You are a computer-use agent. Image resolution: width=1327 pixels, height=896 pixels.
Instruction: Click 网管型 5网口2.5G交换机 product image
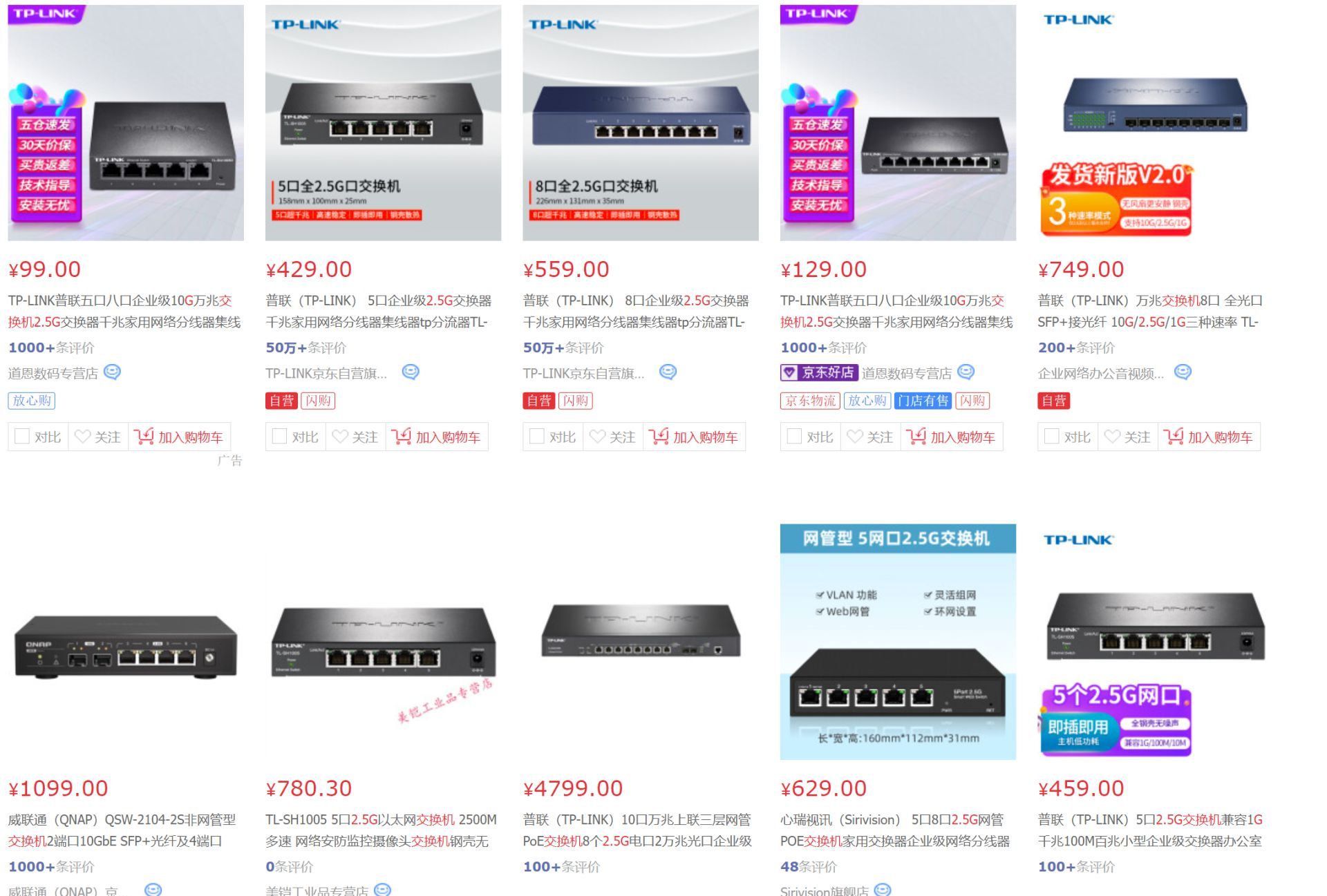(898, 642)
